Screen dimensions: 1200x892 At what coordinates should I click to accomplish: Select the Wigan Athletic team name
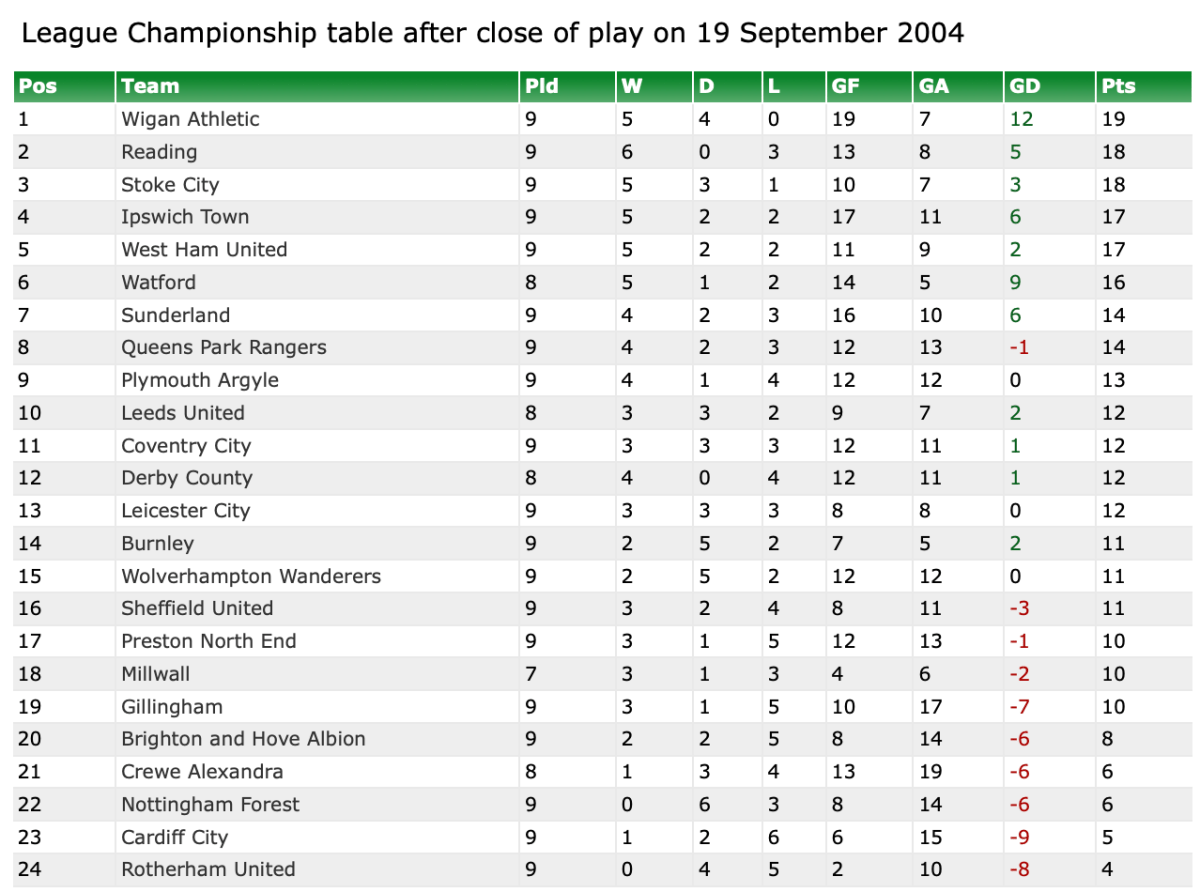pos(190,119)
